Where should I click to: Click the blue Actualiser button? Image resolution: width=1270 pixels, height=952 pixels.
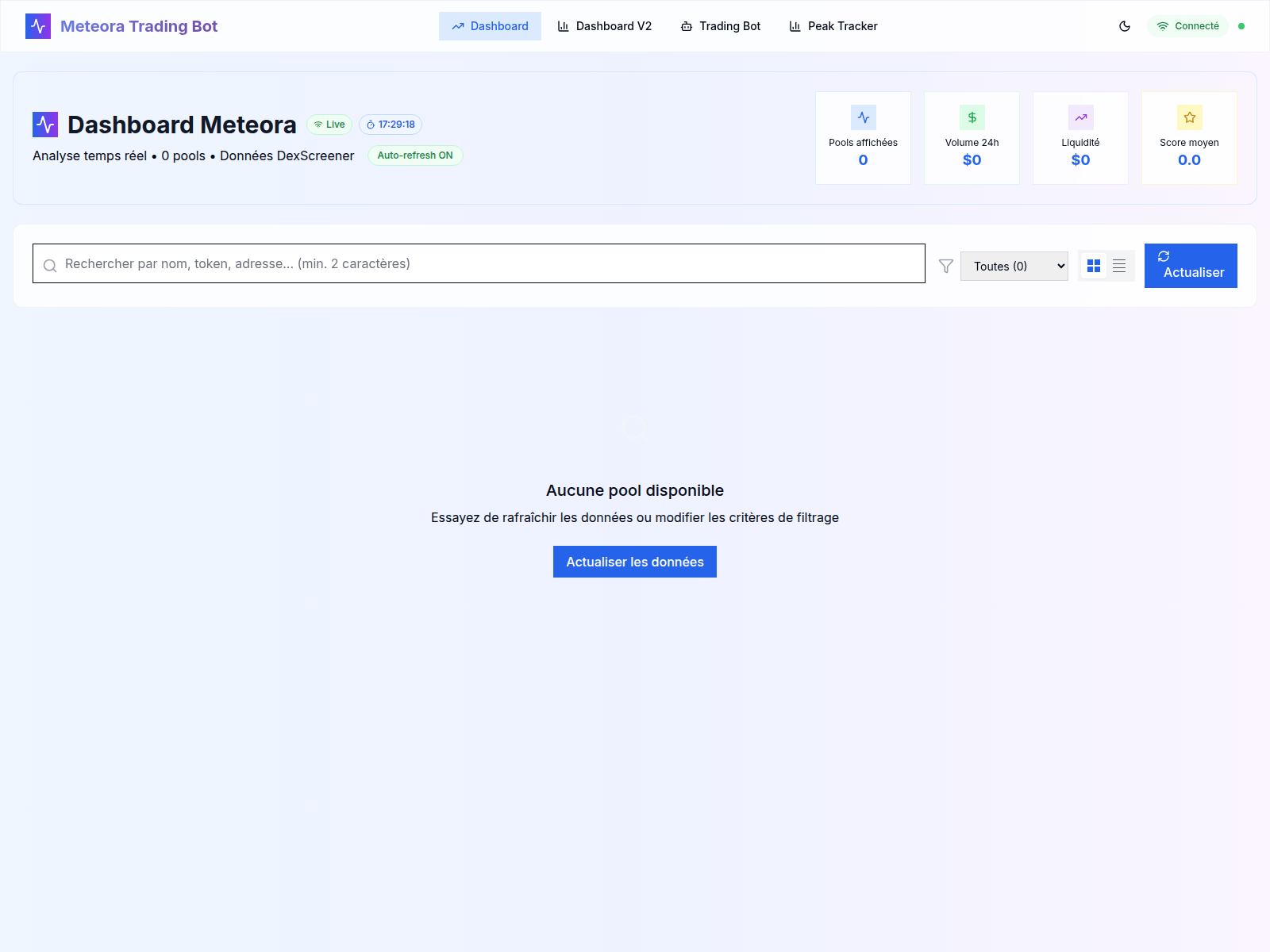(x=1191, y=266)
